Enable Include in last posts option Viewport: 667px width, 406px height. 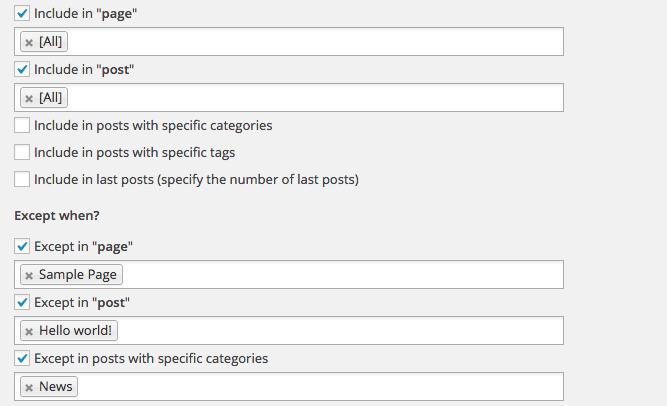22,180
